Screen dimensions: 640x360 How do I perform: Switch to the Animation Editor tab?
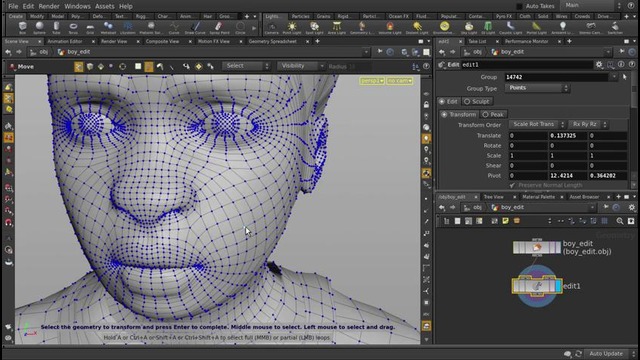coord(65,41)
